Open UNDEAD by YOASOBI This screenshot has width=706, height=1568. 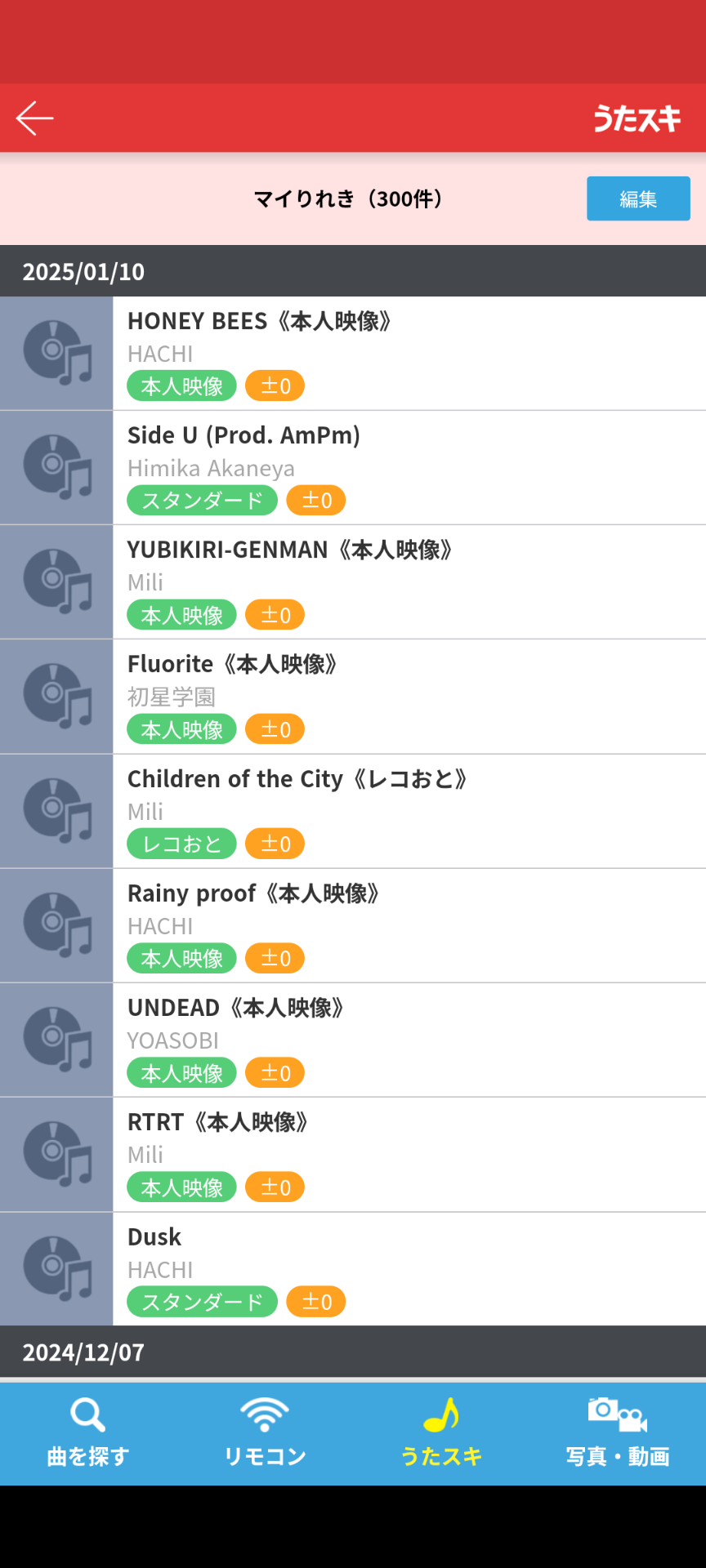pyautogui.click(x=353, y=1040)
